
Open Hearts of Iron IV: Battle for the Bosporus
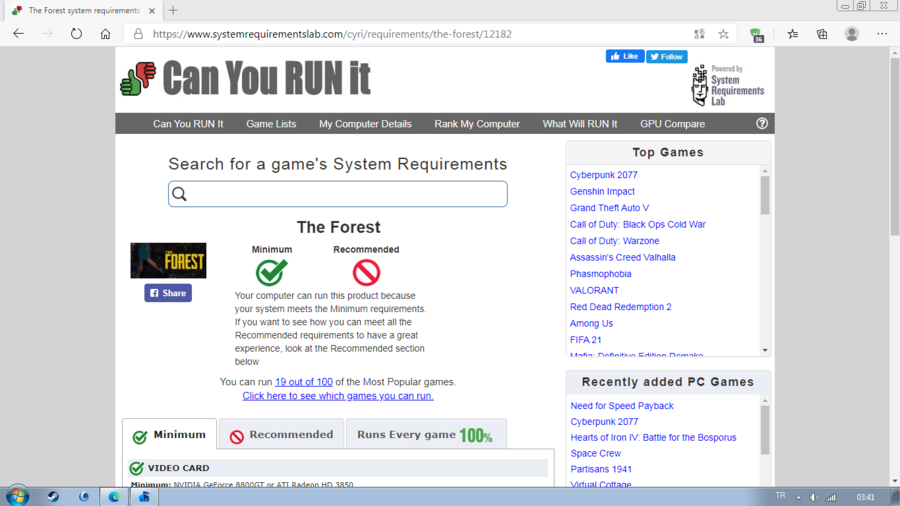click(653, 437)
